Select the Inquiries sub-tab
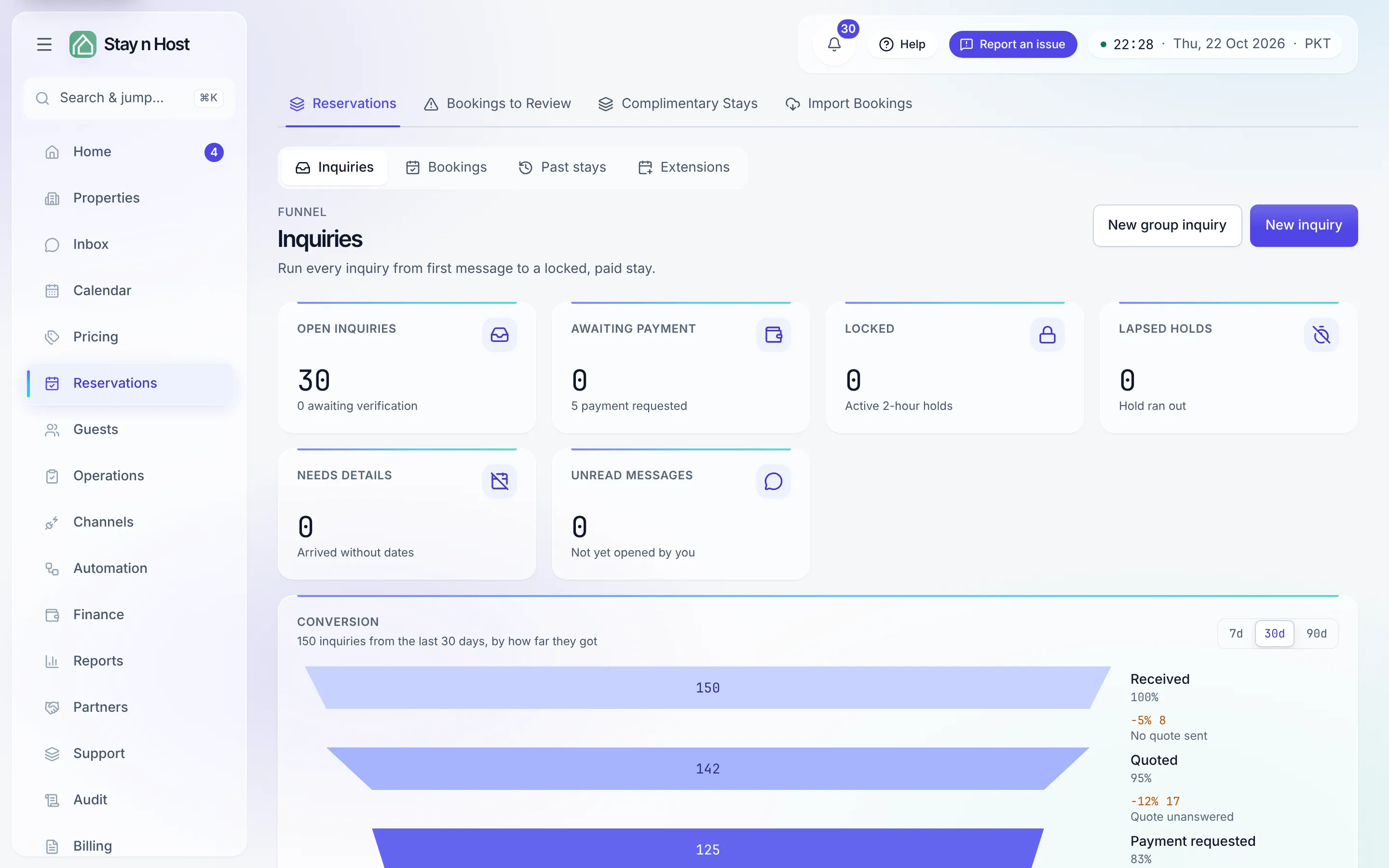1389x868 pixels. coord(335,168)
